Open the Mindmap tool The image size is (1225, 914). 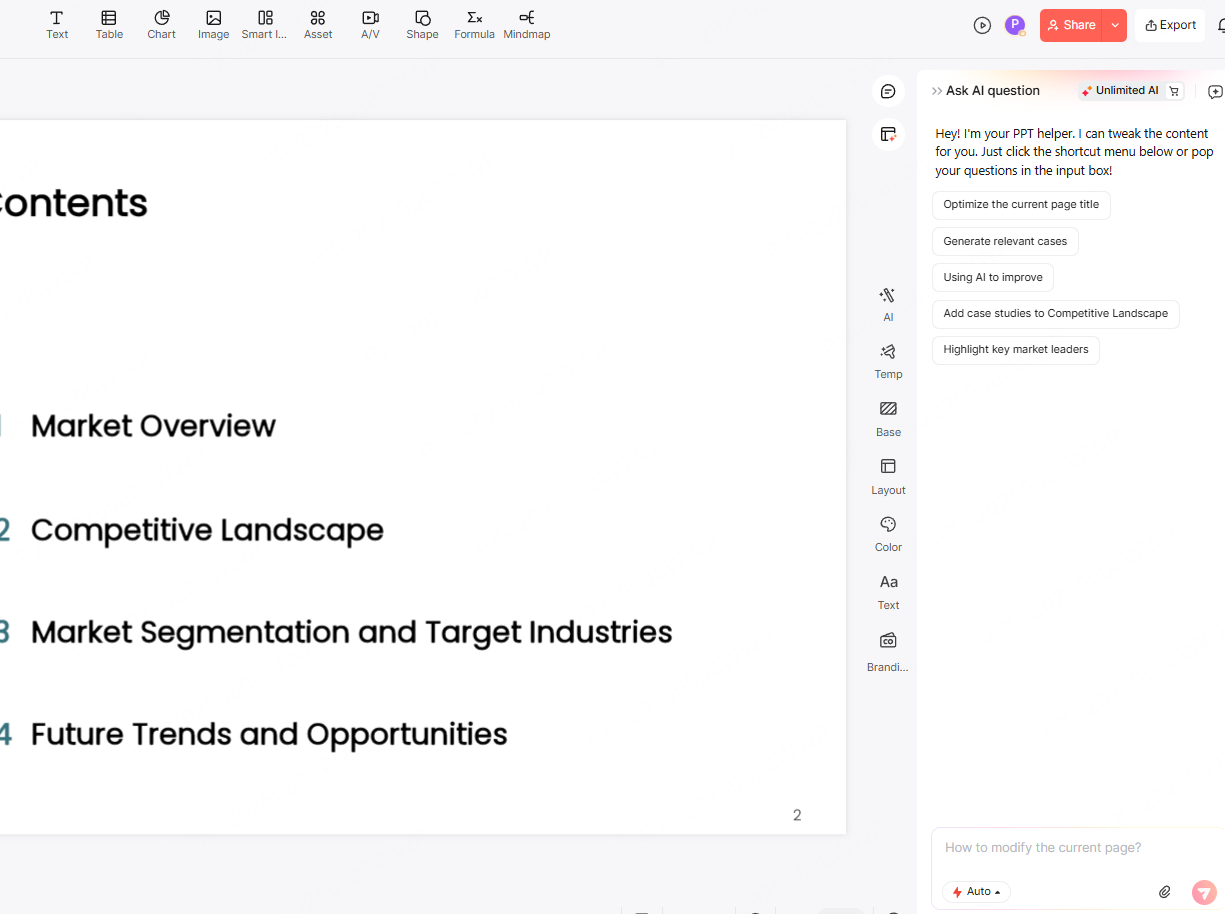tap(526, 24)
